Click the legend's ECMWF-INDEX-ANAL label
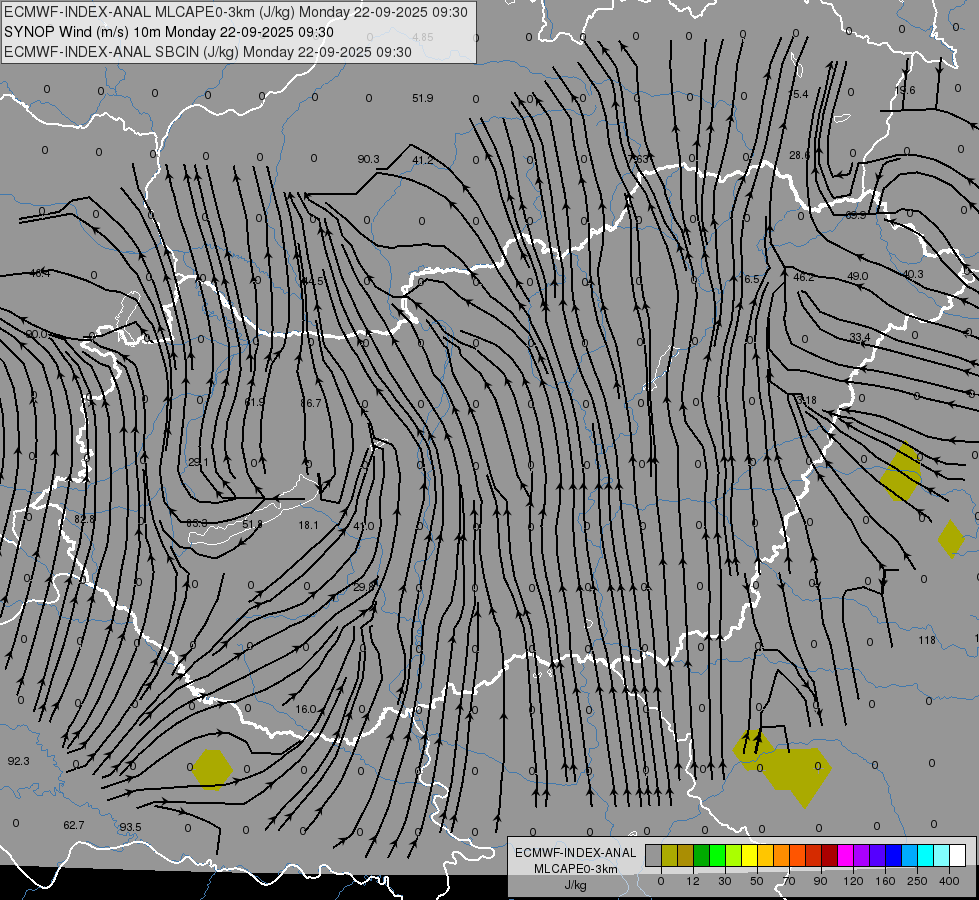Image resolution: width=979 pixels, height=900 pixels. click(x=576, y=853)
